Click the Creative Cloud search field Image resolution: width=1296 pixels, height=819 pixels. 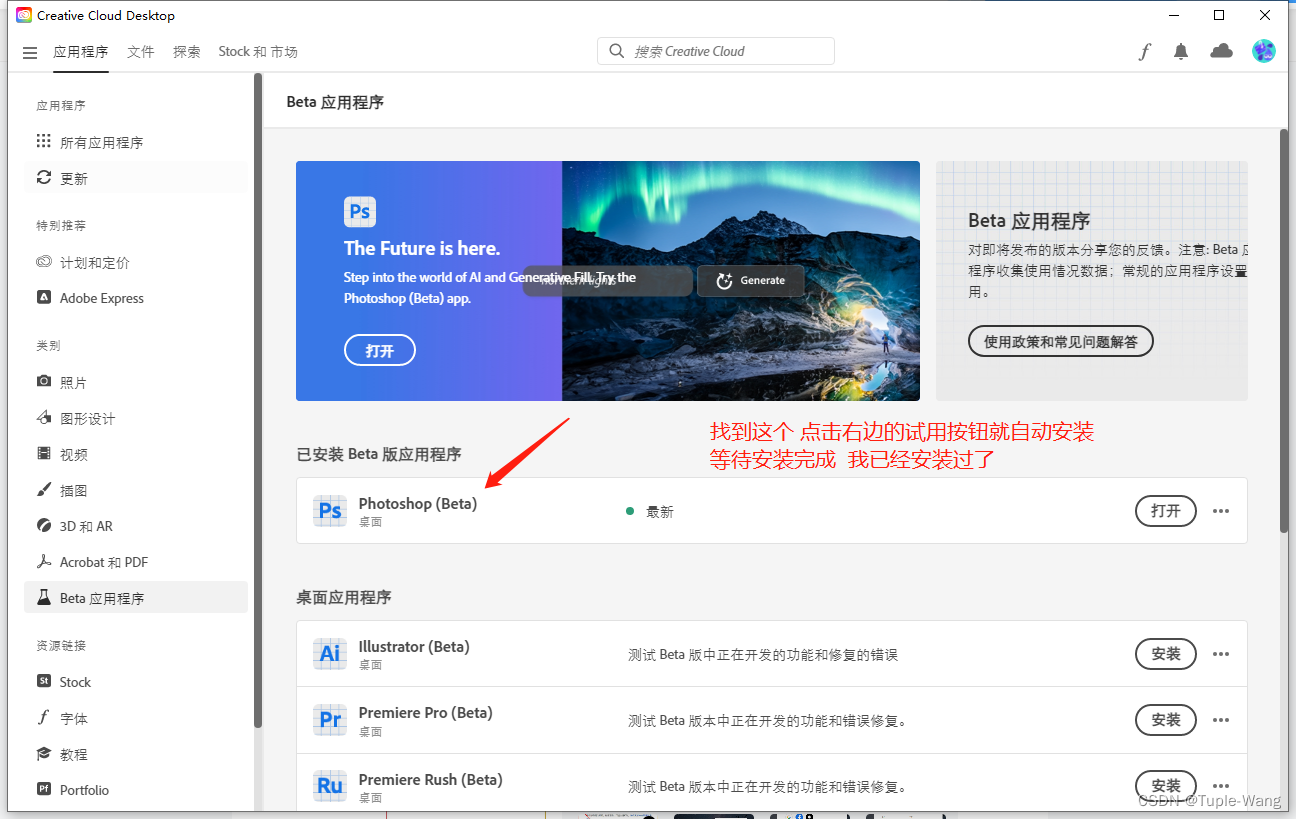[x=715, y=50]
